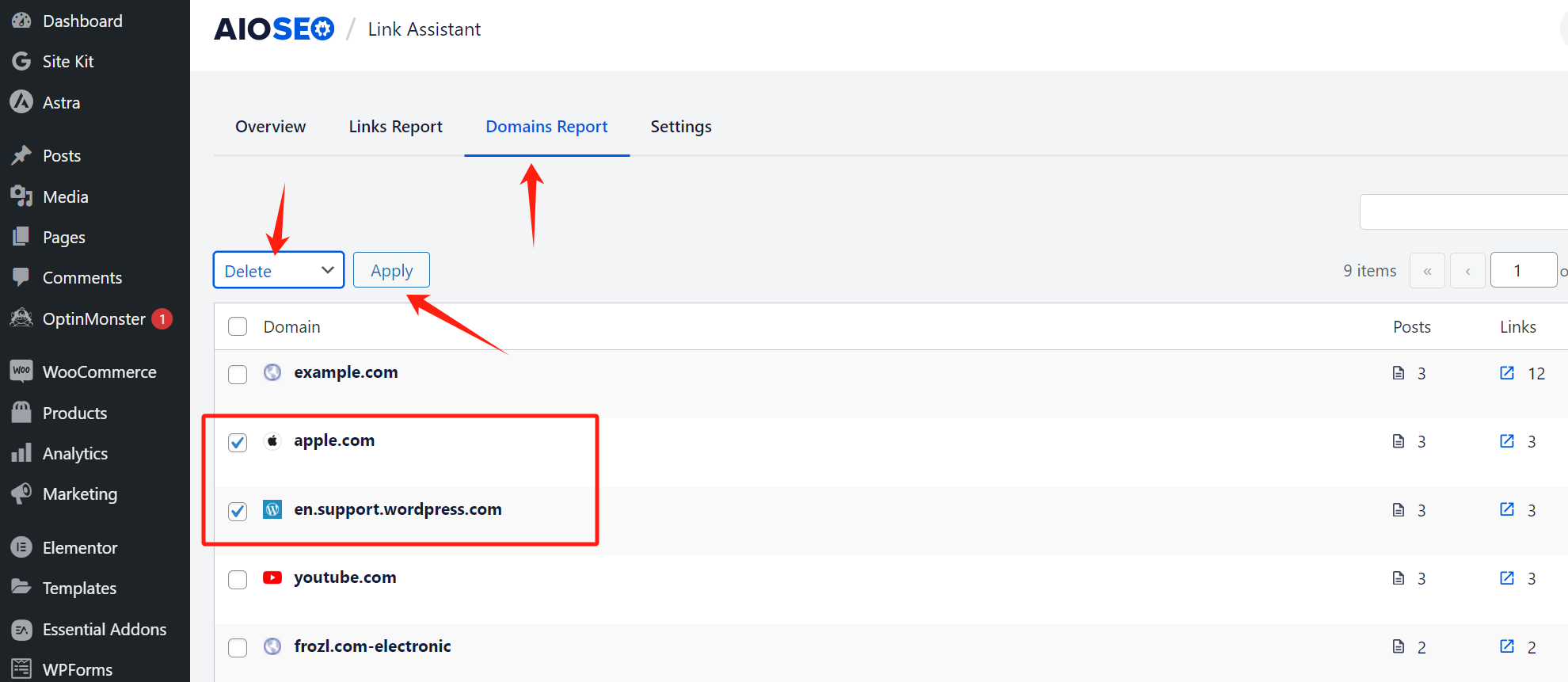Click the search domains input box
Viewport: 1568px width, 682px height.
point(1463,212)
